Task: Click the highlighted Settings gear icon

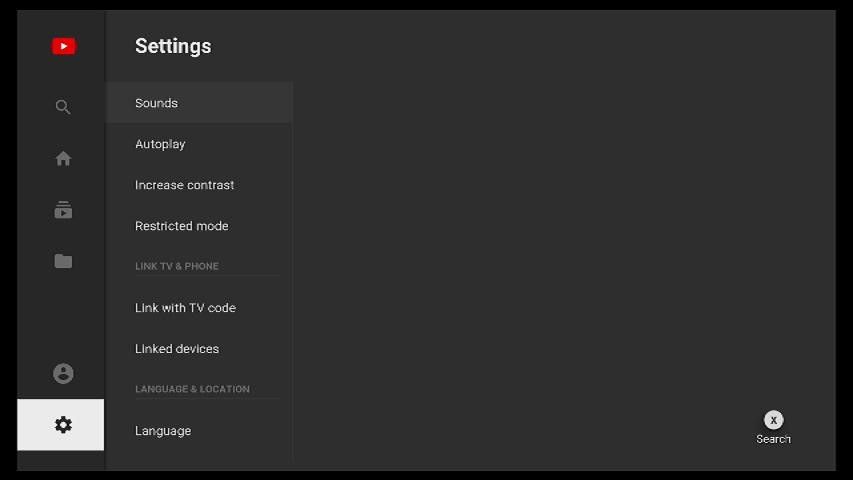Action: pos(62,425)
